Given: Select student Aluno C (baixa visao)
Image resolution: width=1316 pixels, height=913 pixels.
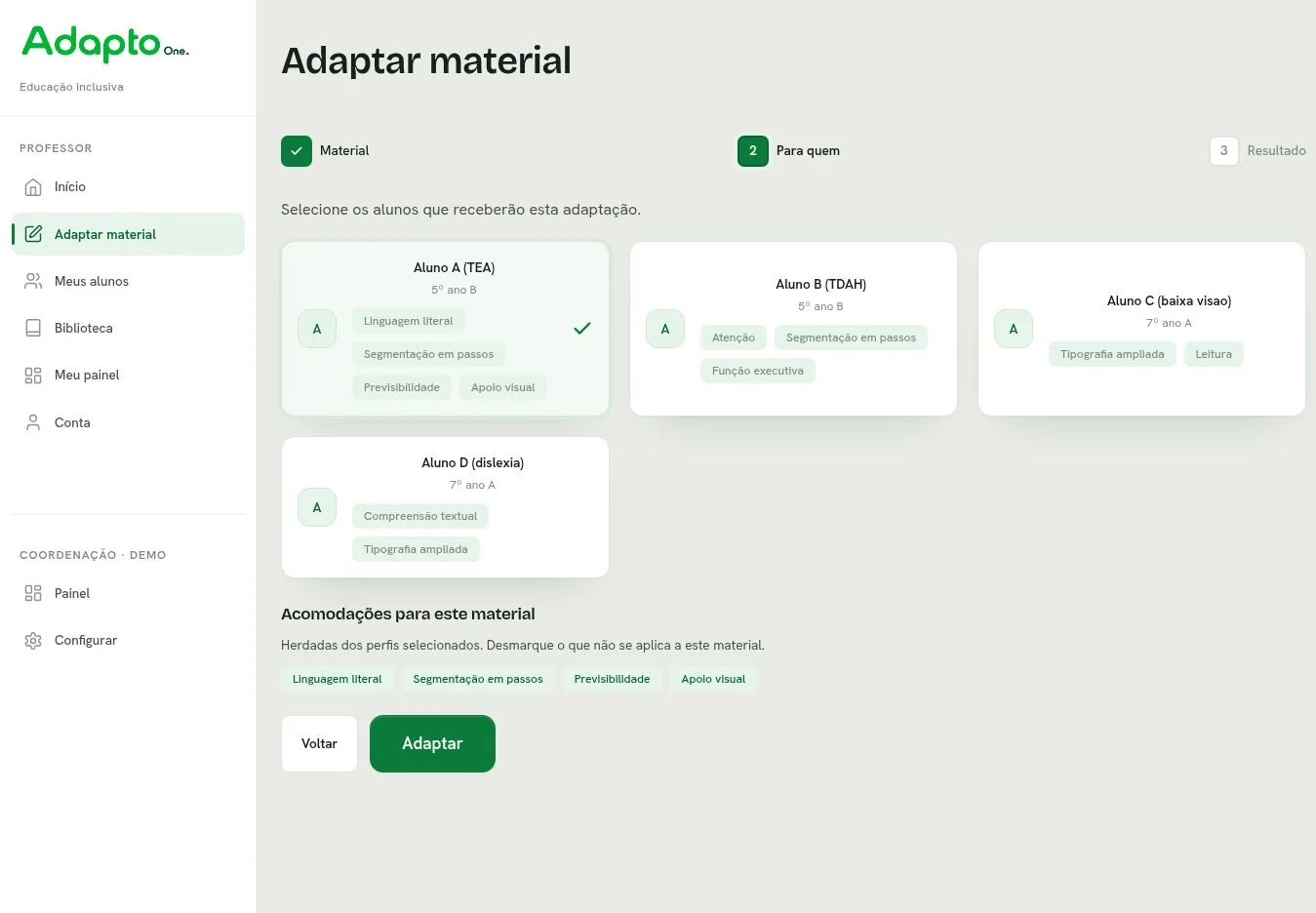Looking at the screenshot, I should click(1141, 329).
